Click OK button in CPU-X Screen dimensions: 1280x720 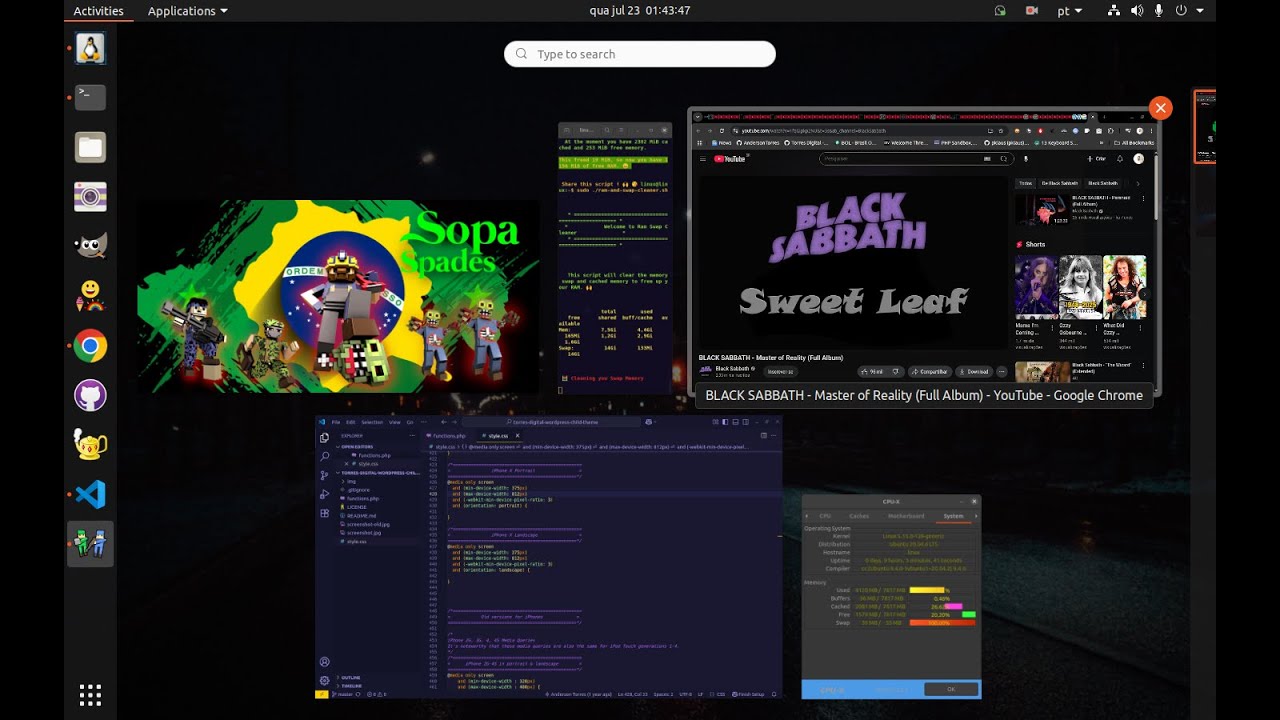[x=951, y=689]
